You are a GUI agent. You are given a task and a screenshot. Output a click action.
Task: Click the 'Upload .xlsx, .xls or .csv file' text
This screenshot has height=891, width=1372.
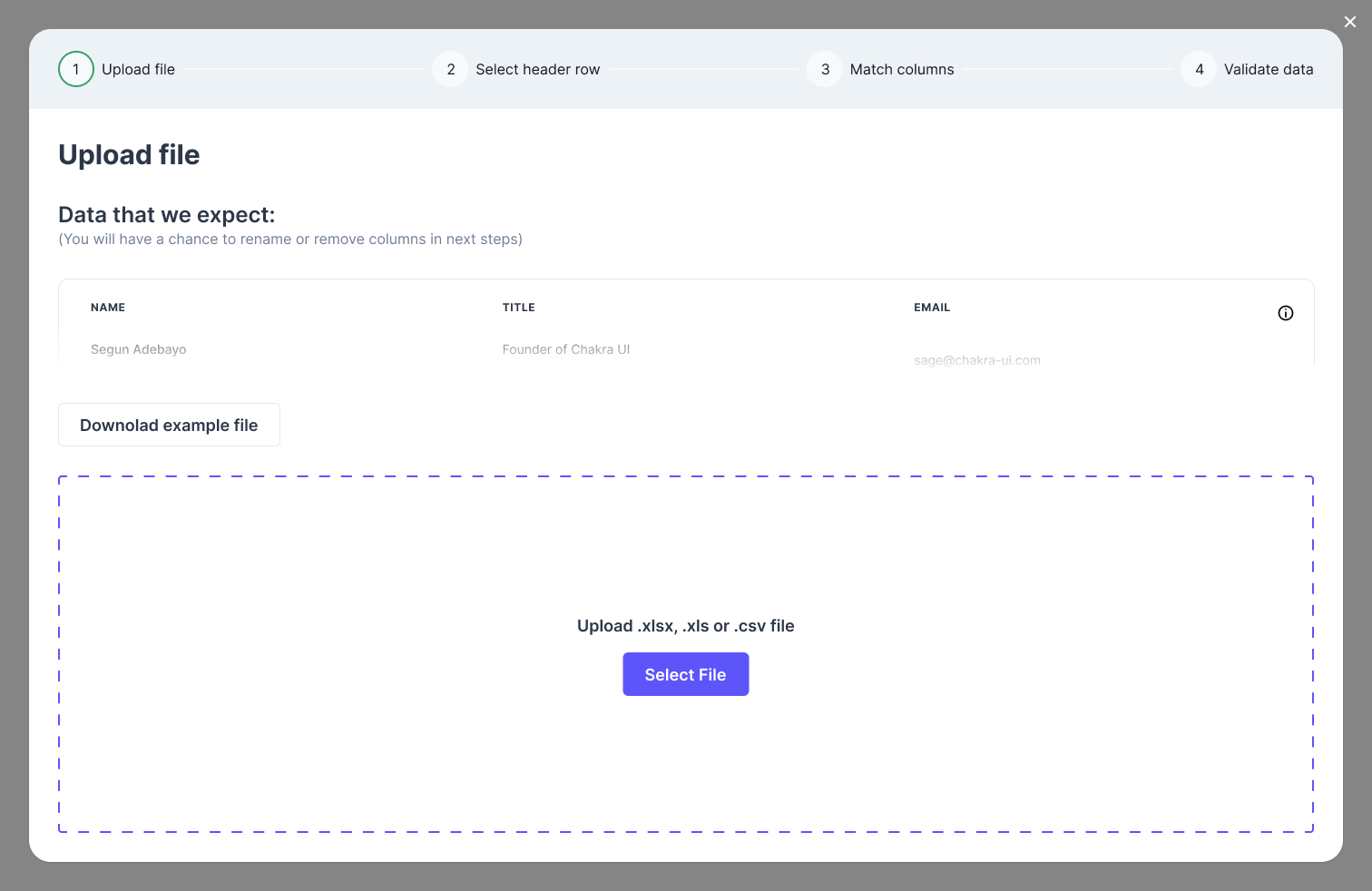[686, 626]
